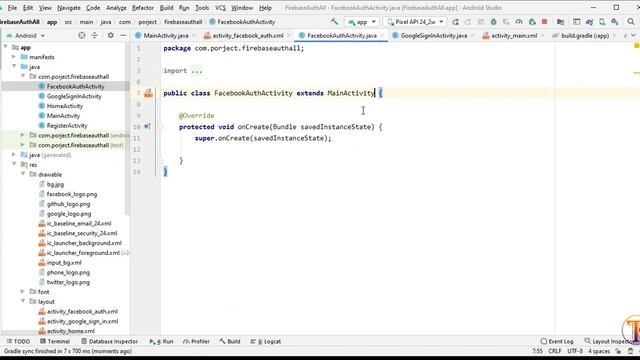Hide the Project tool window
The height and width of the screenshot is (360, 640).
click(123, 36)
